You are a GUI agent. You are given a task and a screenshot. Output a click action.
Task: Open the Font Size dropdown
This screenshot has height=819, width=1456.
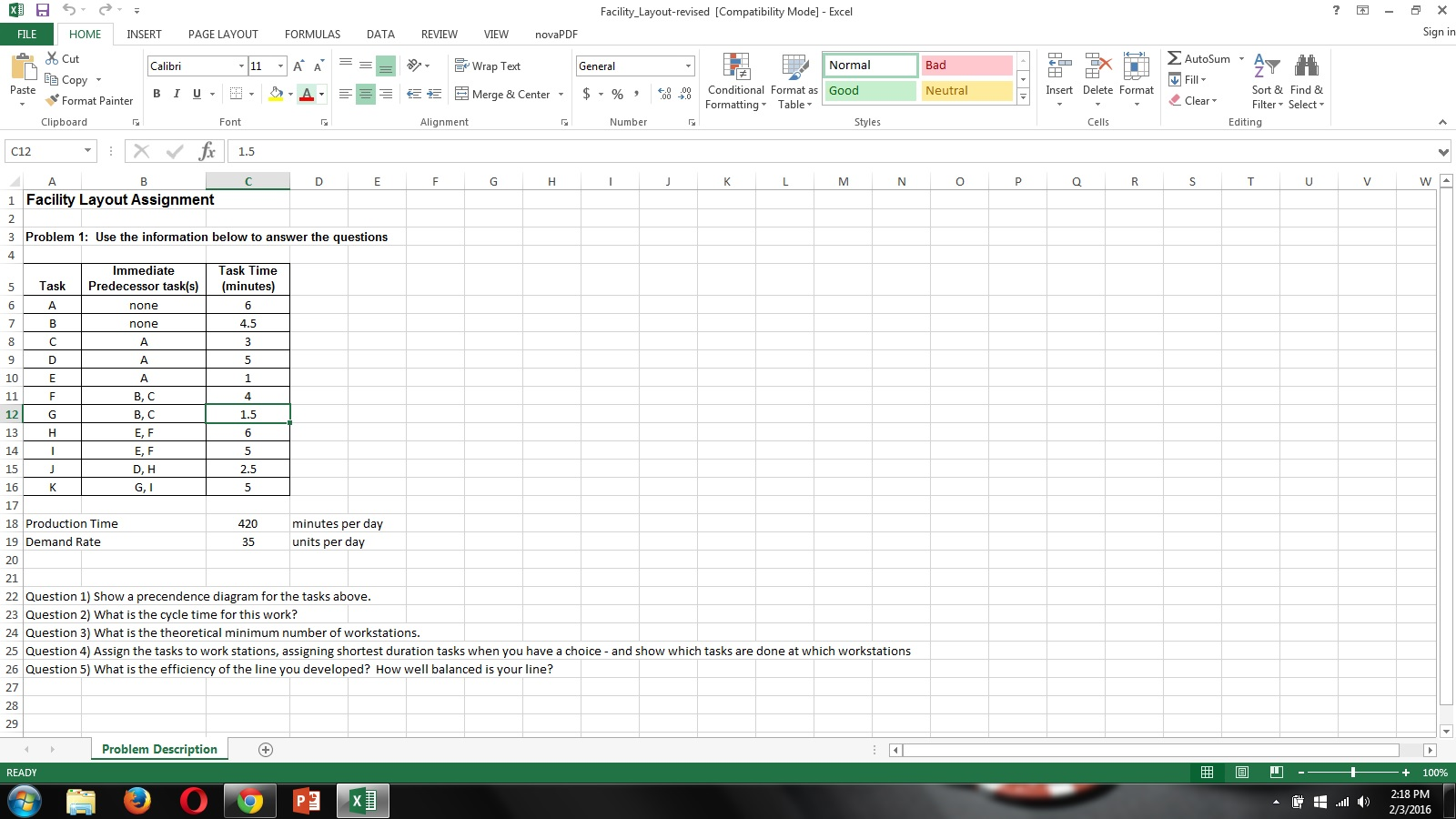tap(278, 66)
